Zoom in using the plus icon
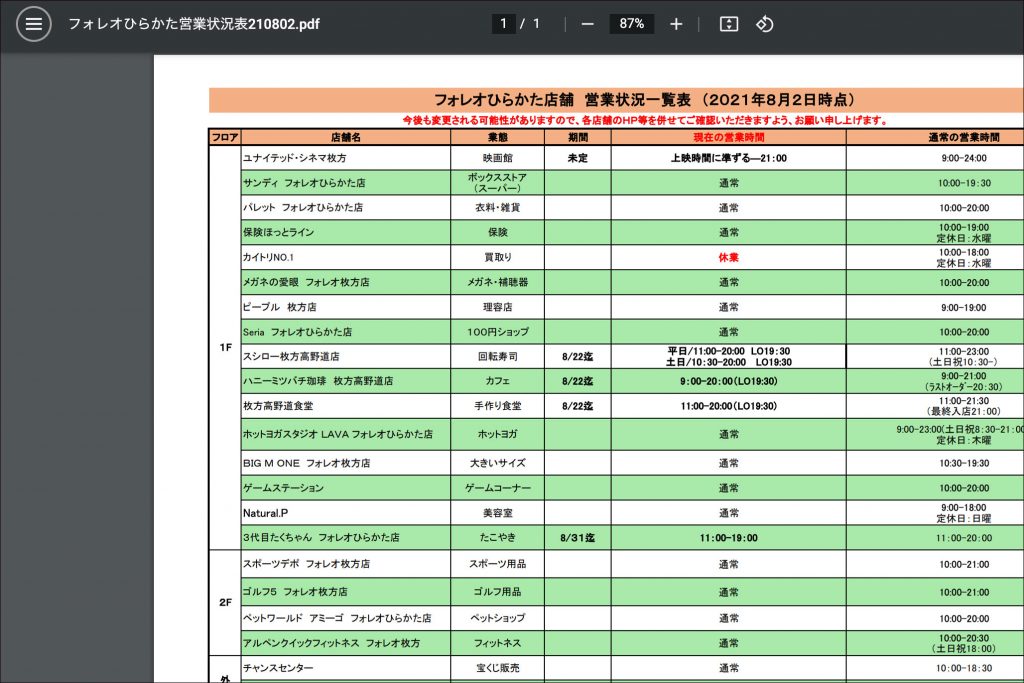Image resolution: width=1024 pixels, height=683 pixels. pyautogui.click(x=676, y=24)
